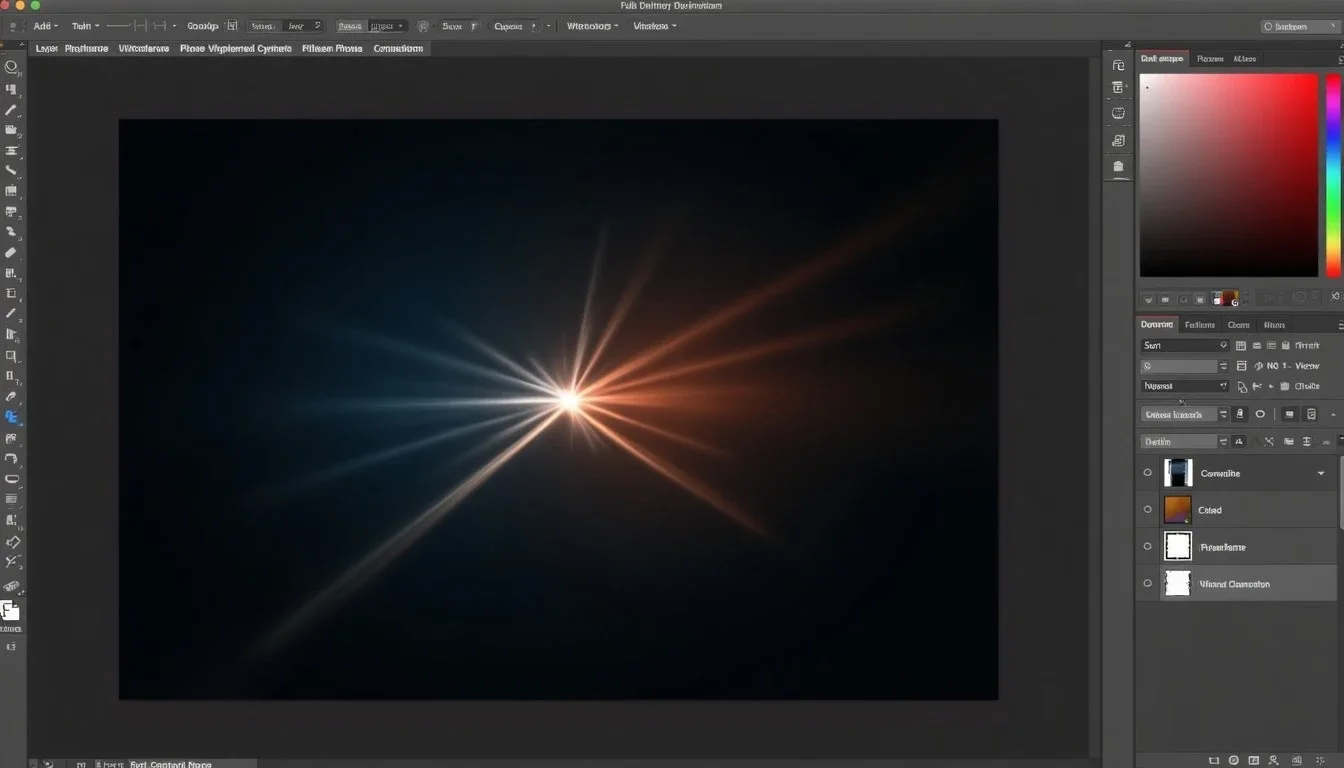Open the Dasitin dropdown above the layer list
The image size is (1344, 768).
tap(1185, 441)
